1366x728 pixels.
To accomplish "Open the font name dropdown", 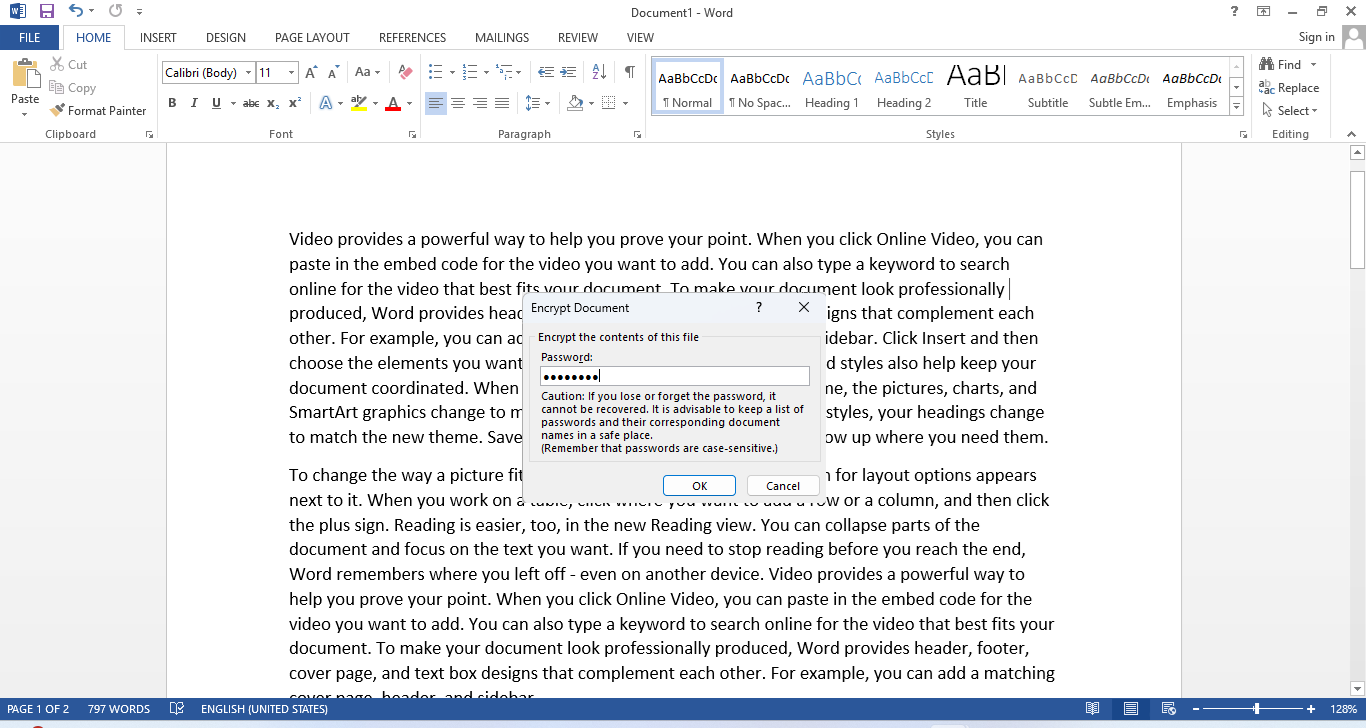I will click(x=247, y=73).
